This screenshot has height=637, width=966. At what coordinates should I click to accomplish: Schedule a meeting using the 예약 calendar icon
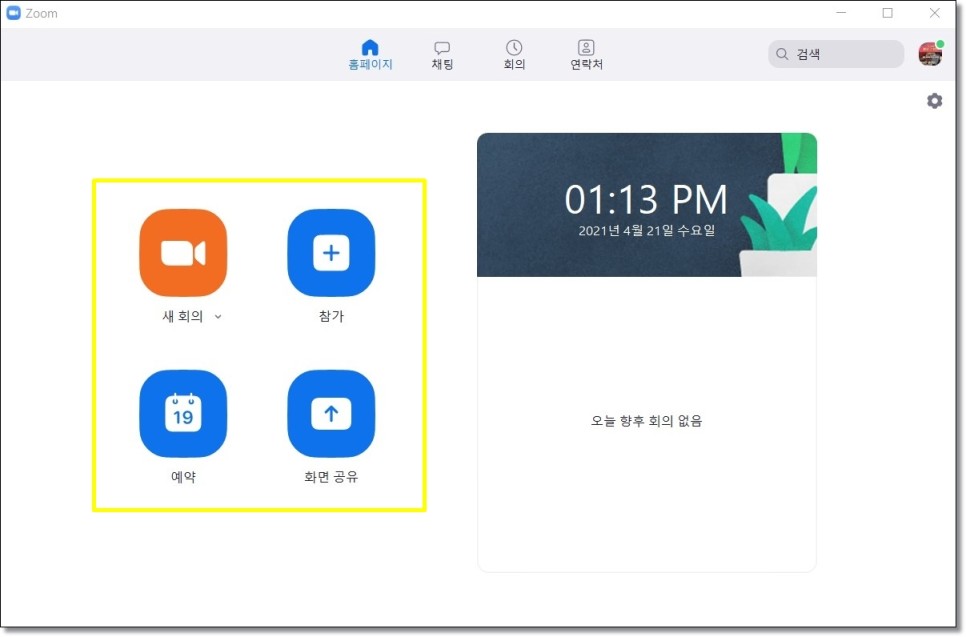tap(183, 413)
